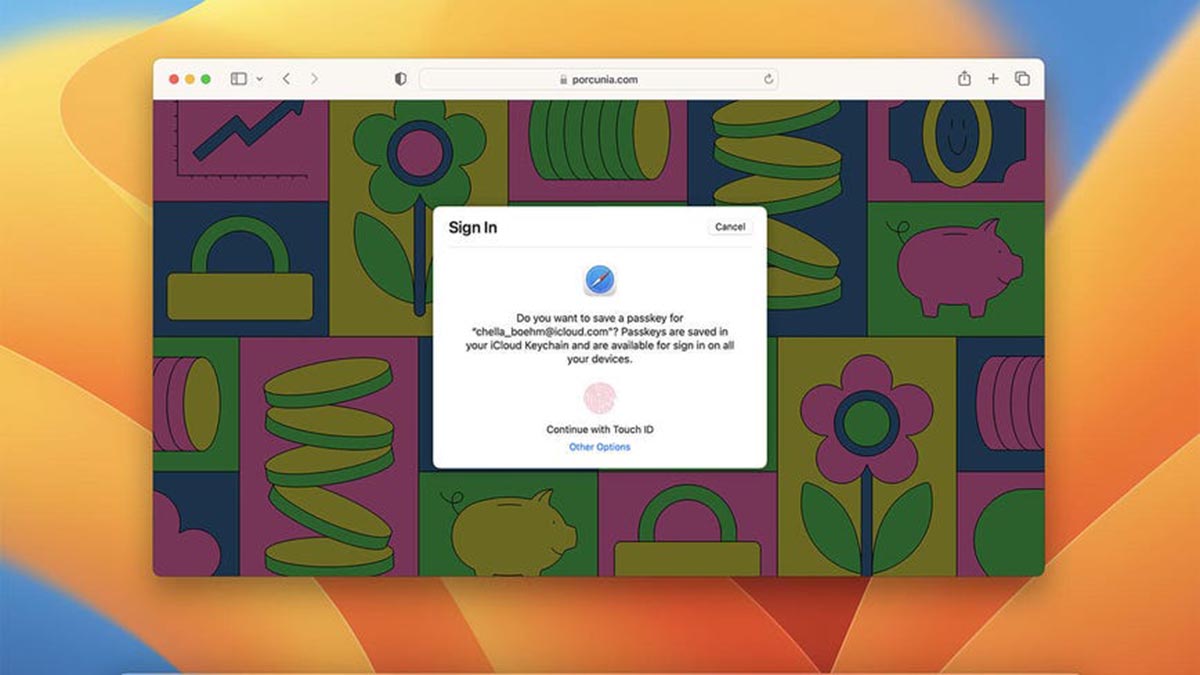The width and height of the screenshot is (1200, 675).
Task: Show tab overview icon
Action: click(1022, 79)
